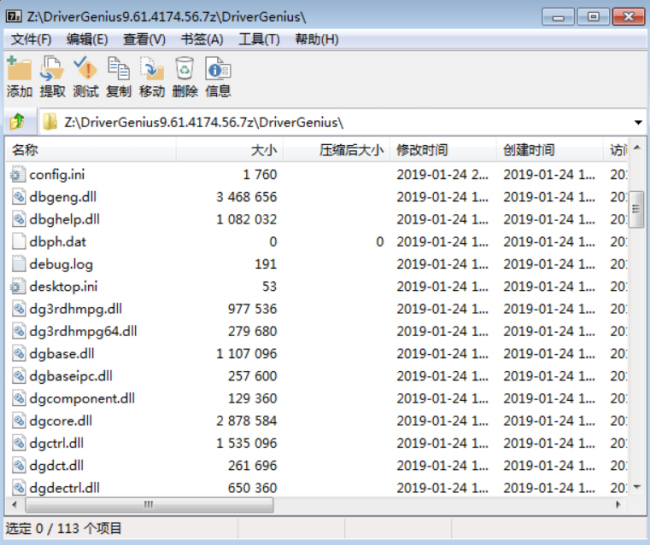Click the Extract (提取) toolbar icon

coord(52,68)
